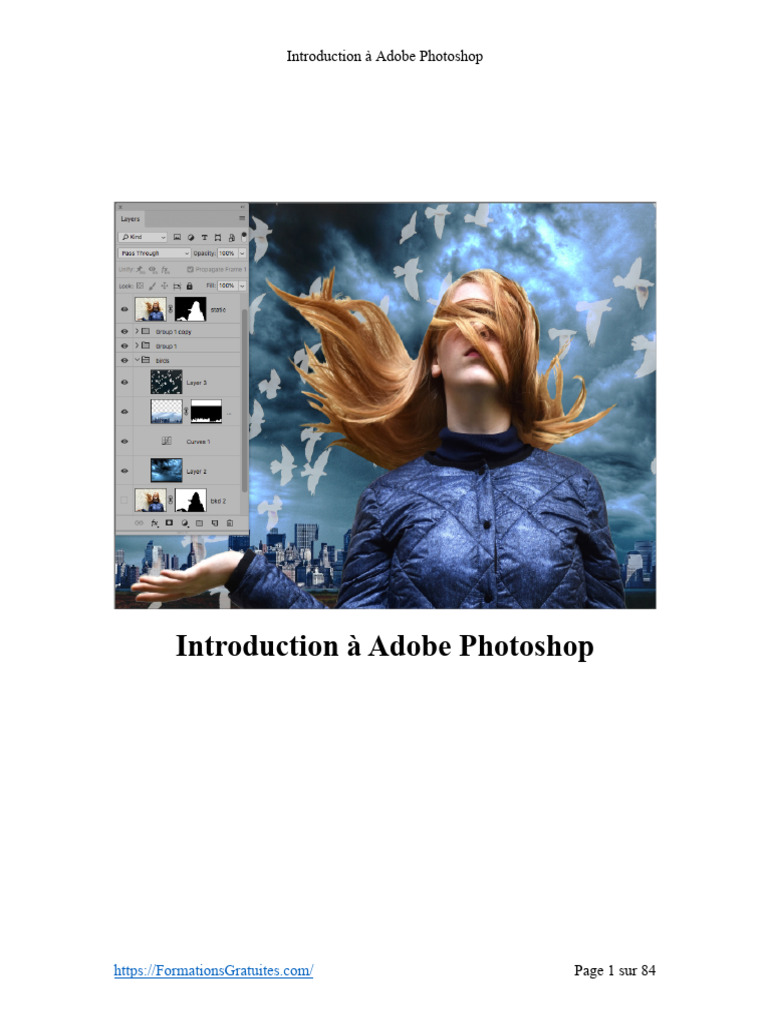This screenshot has height=1024, width=768.
Task: Click the adjustment layer filter icon
Action: tap(191, 237)
